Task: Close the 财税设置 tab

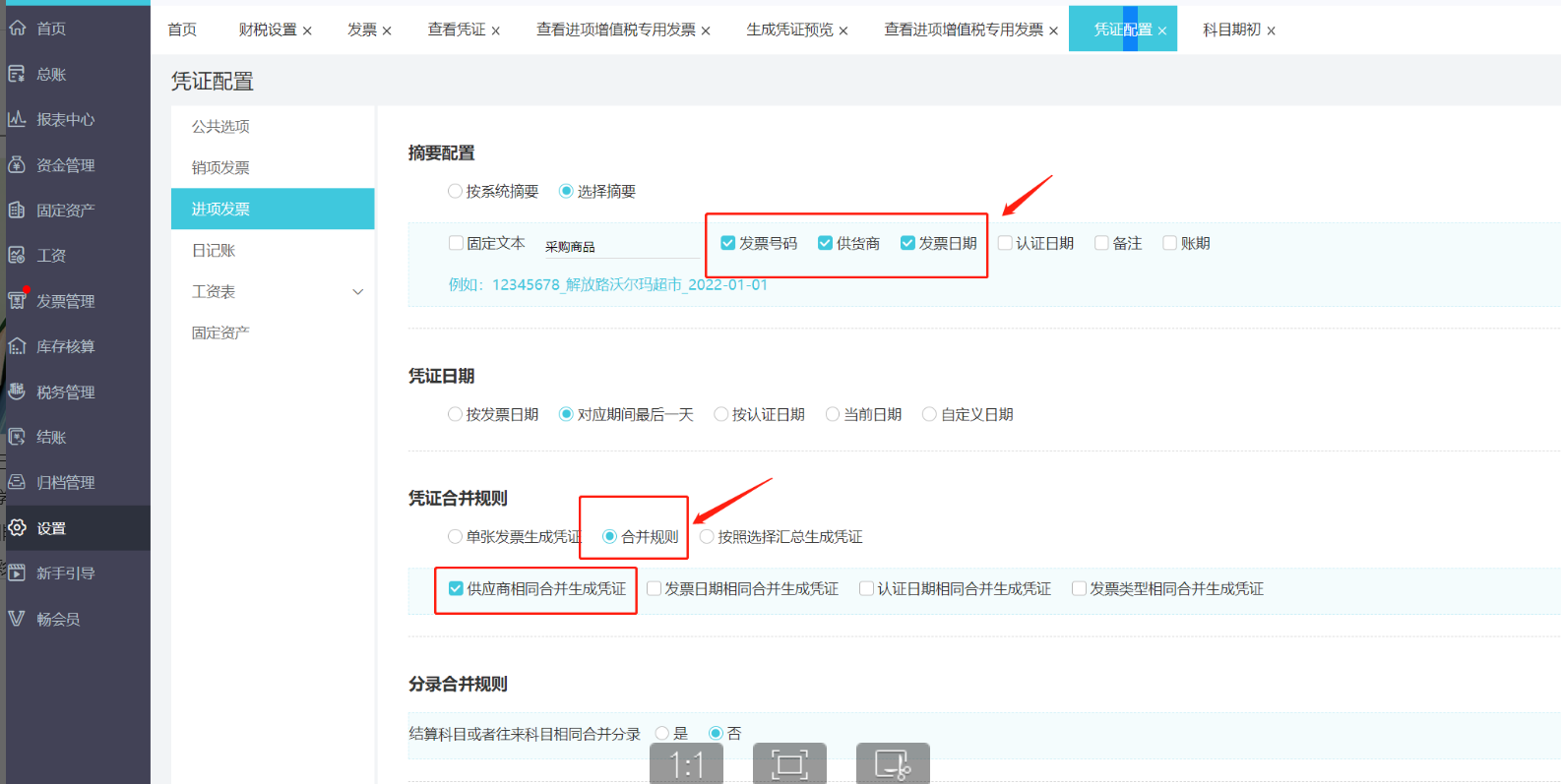Action: click(x=307, y=31)
